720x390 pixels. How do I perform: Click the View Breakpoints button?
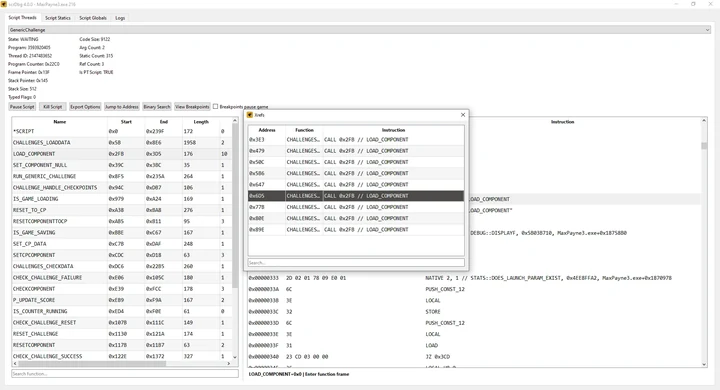coord(192,107)
